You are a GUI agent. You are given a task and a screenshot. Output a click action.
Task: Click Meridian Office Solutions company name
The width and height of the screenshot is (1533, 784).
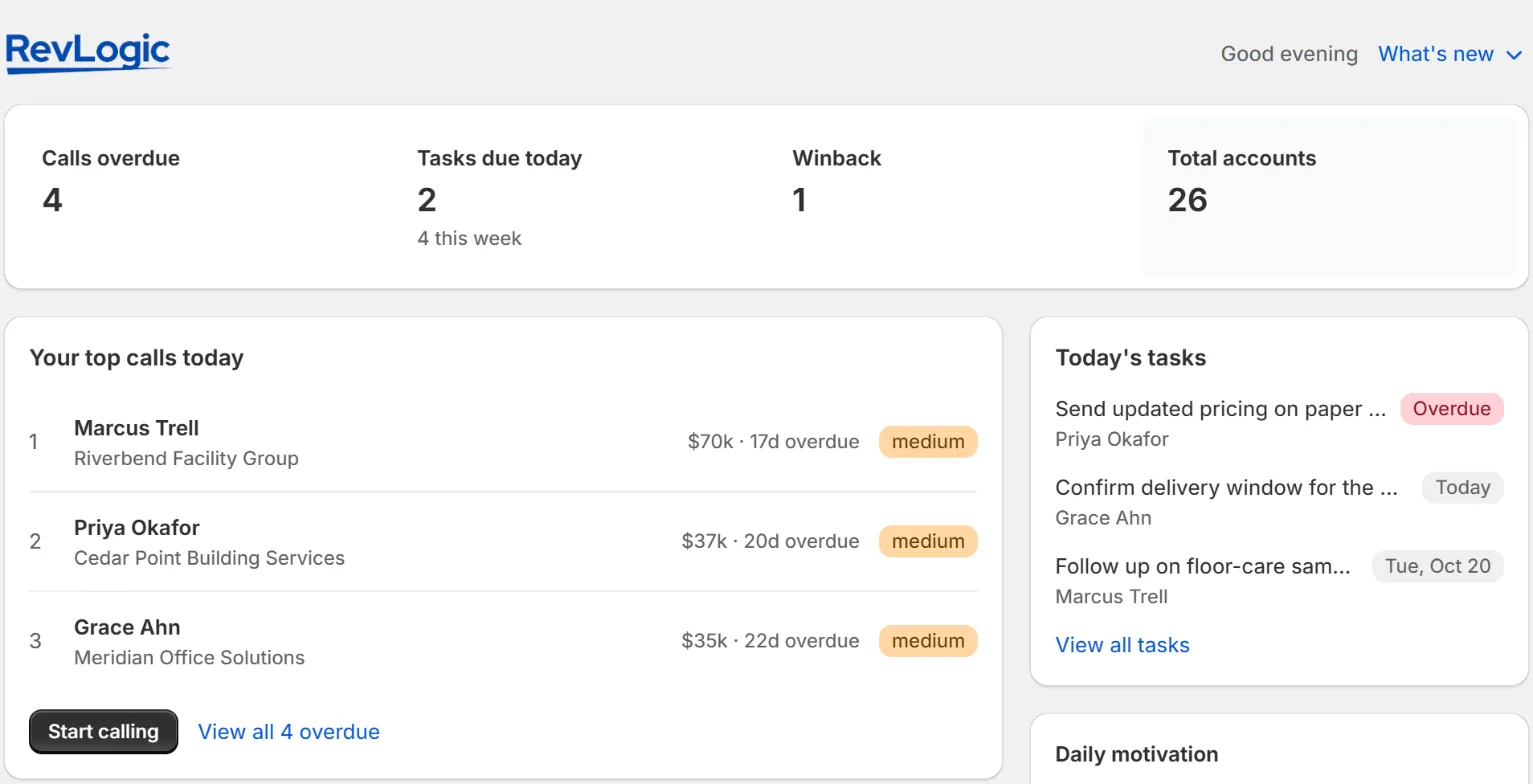189,658
